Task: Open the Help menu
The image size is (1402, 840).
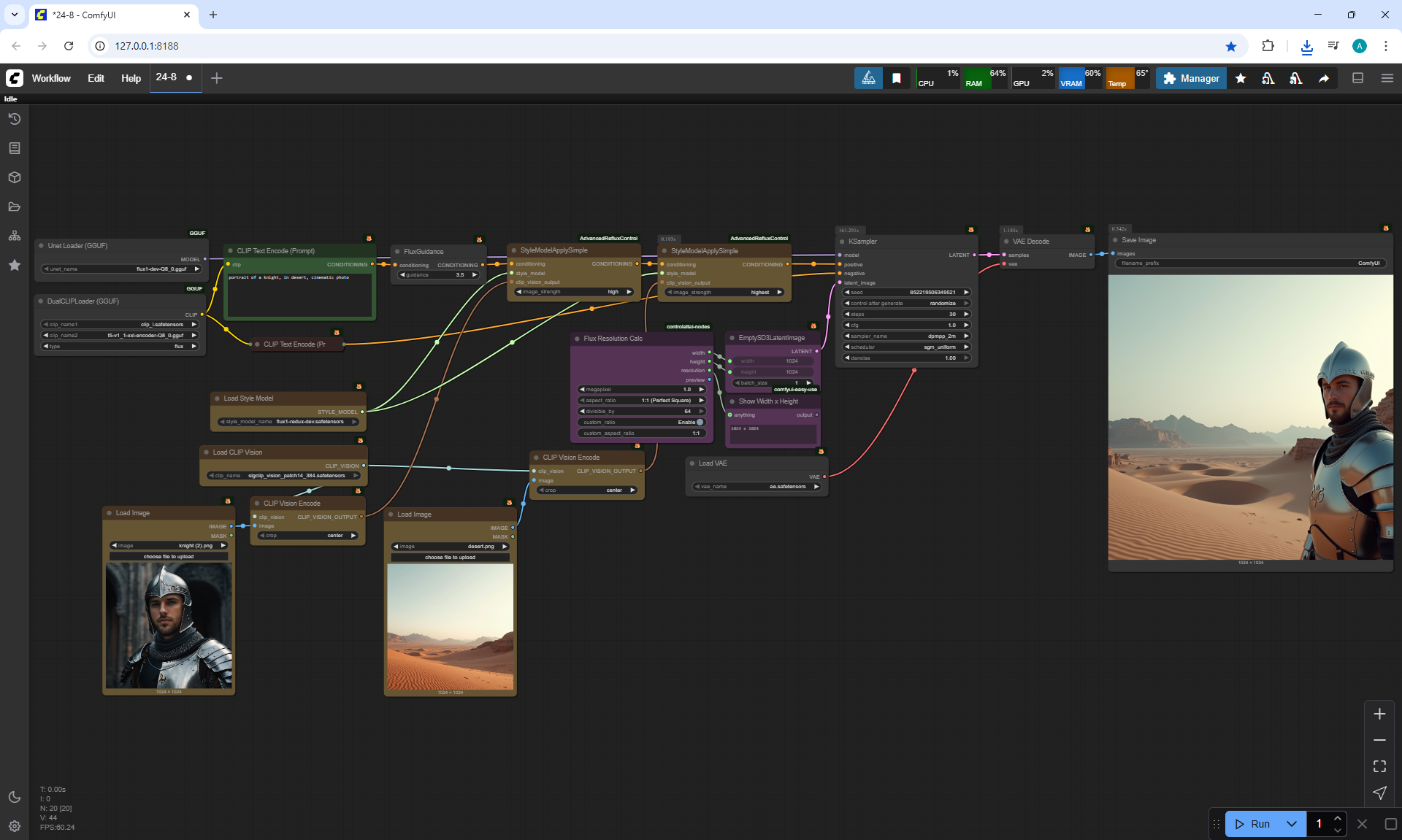Action: point(131,78)
